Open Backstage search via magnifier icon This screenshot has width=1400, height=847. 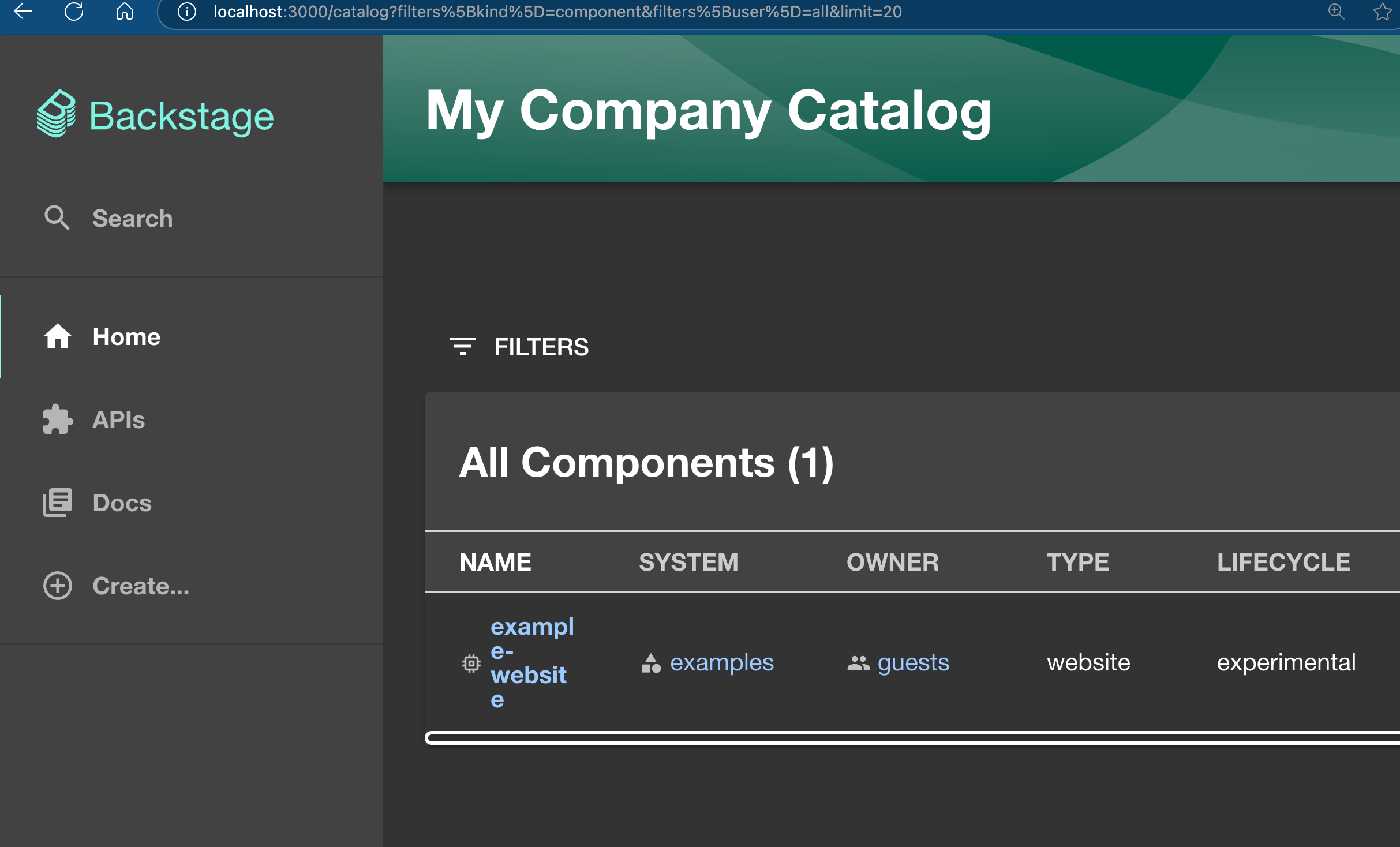(57, 218)
